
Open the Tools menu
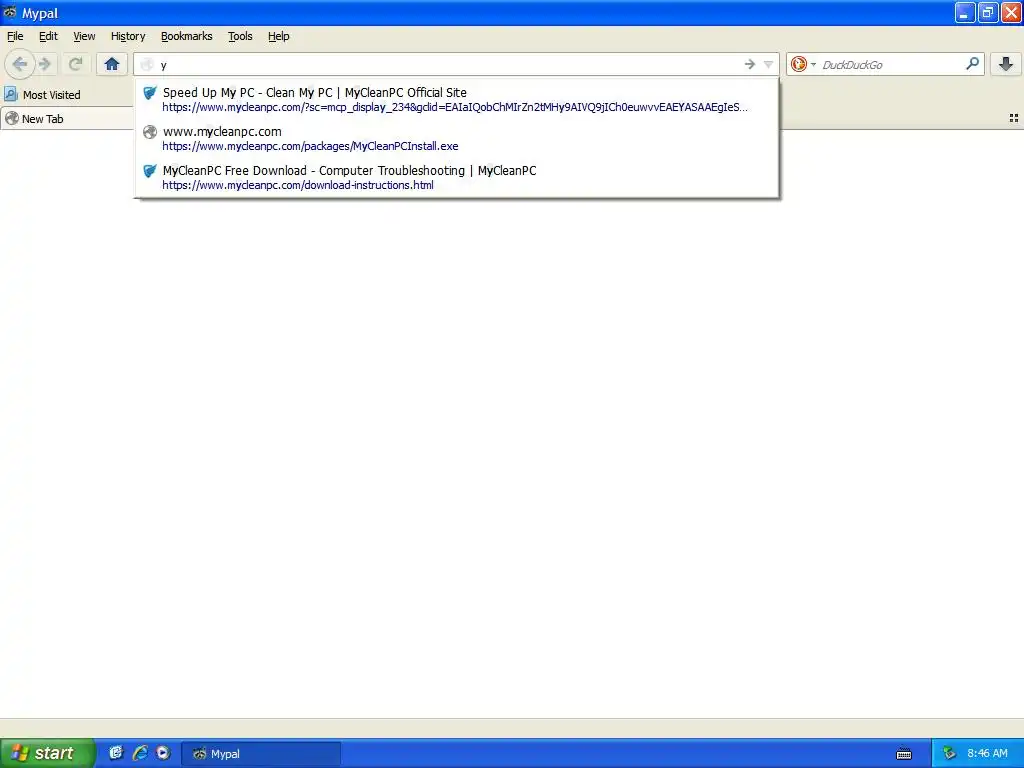[240, 36]
